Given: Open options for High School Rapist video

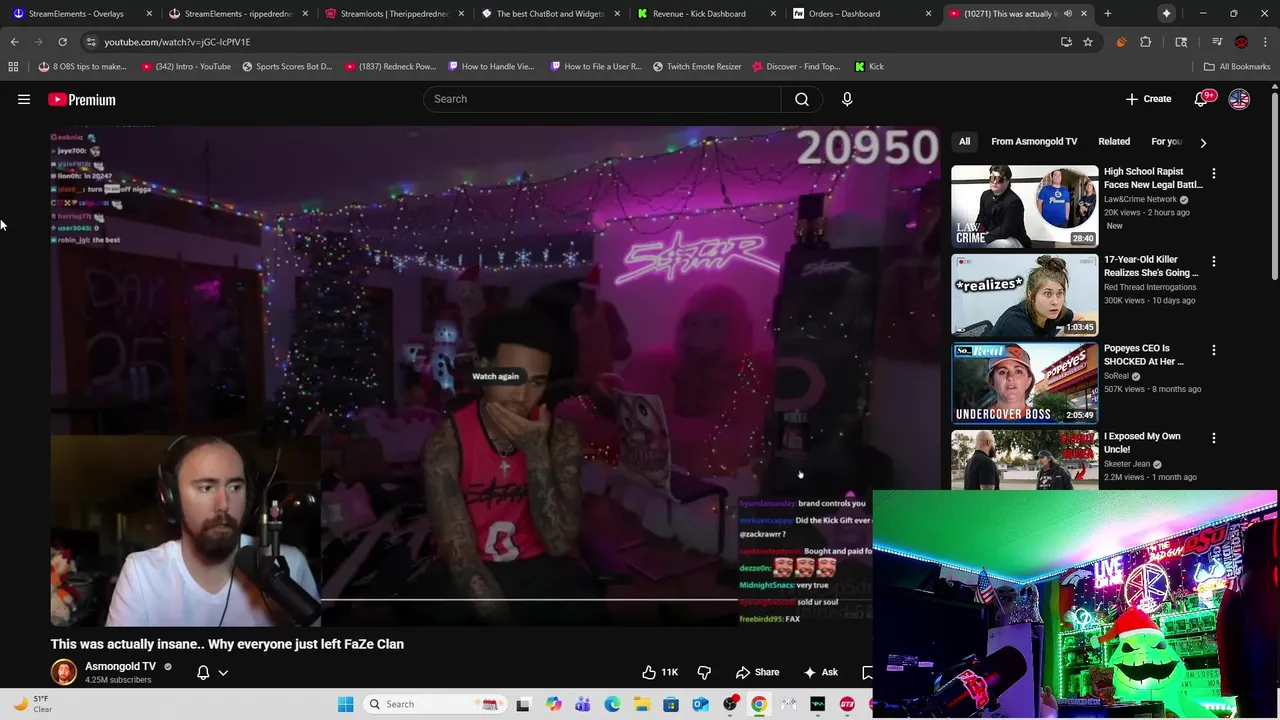Looking at the screenshot, I should tap(1213, 173).
